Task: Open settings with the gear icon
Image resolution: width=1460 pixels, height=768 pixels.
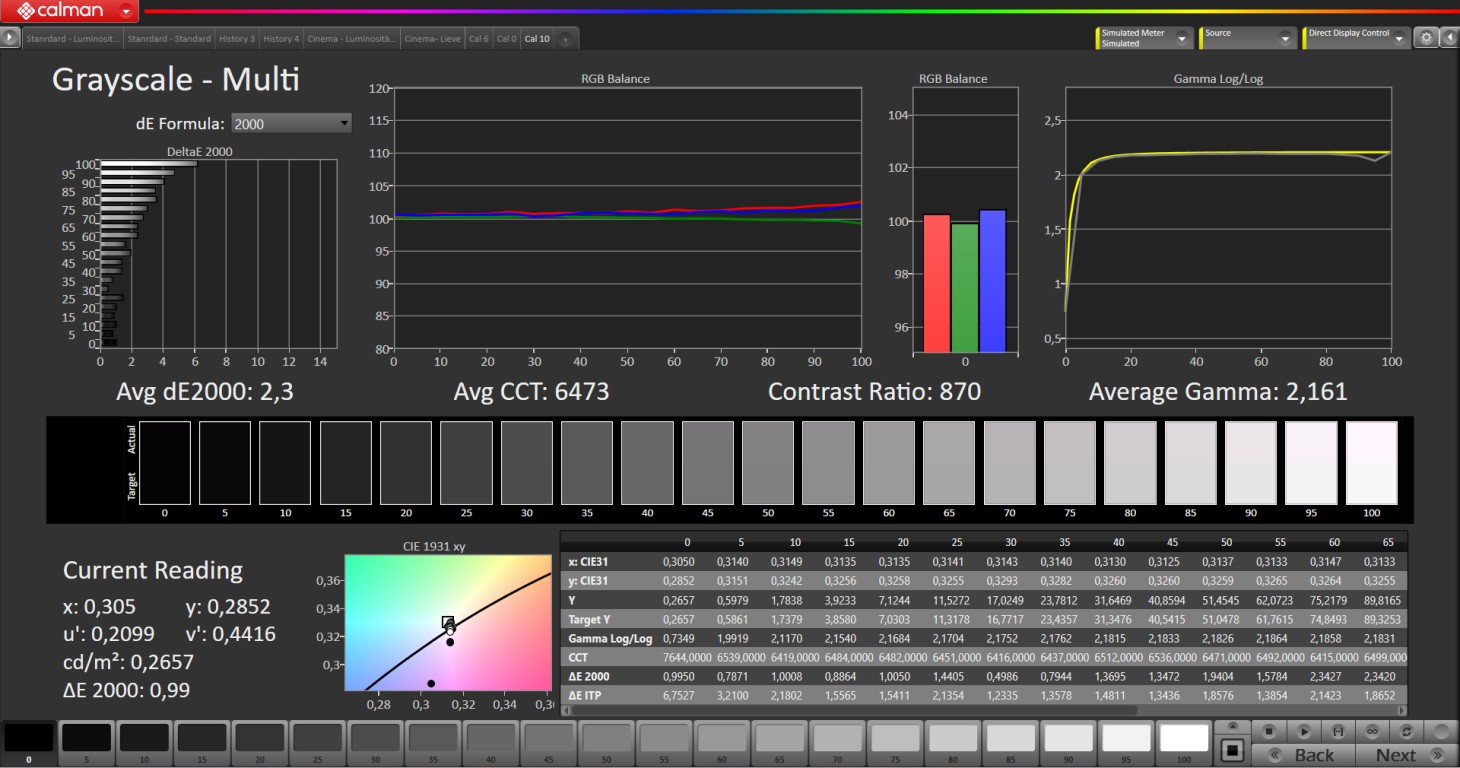Action: point(1427,38)
